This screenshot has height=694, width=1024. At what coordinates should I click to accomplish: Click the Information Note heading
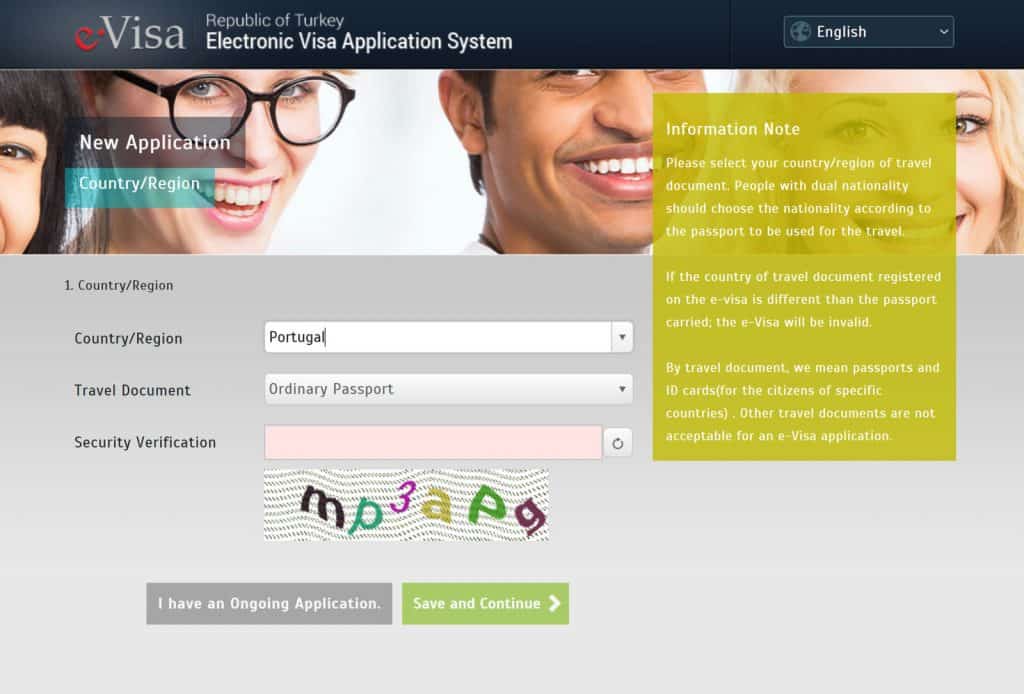[733, 129]
